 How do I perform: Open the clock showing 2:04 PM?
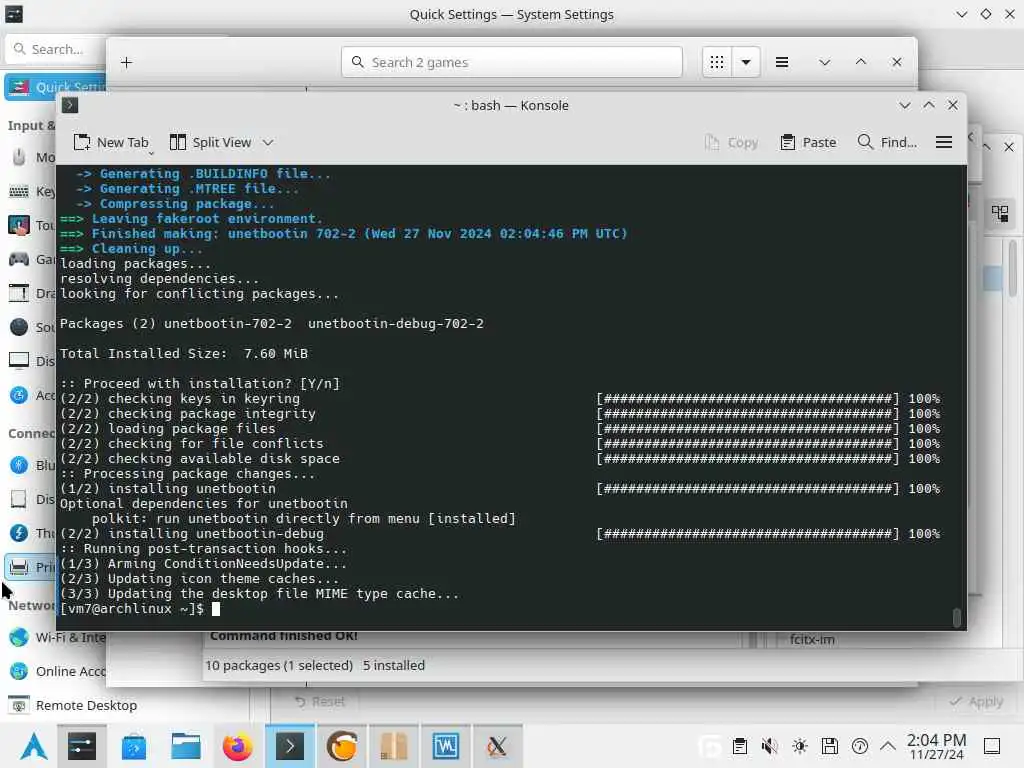coord(936,746)
